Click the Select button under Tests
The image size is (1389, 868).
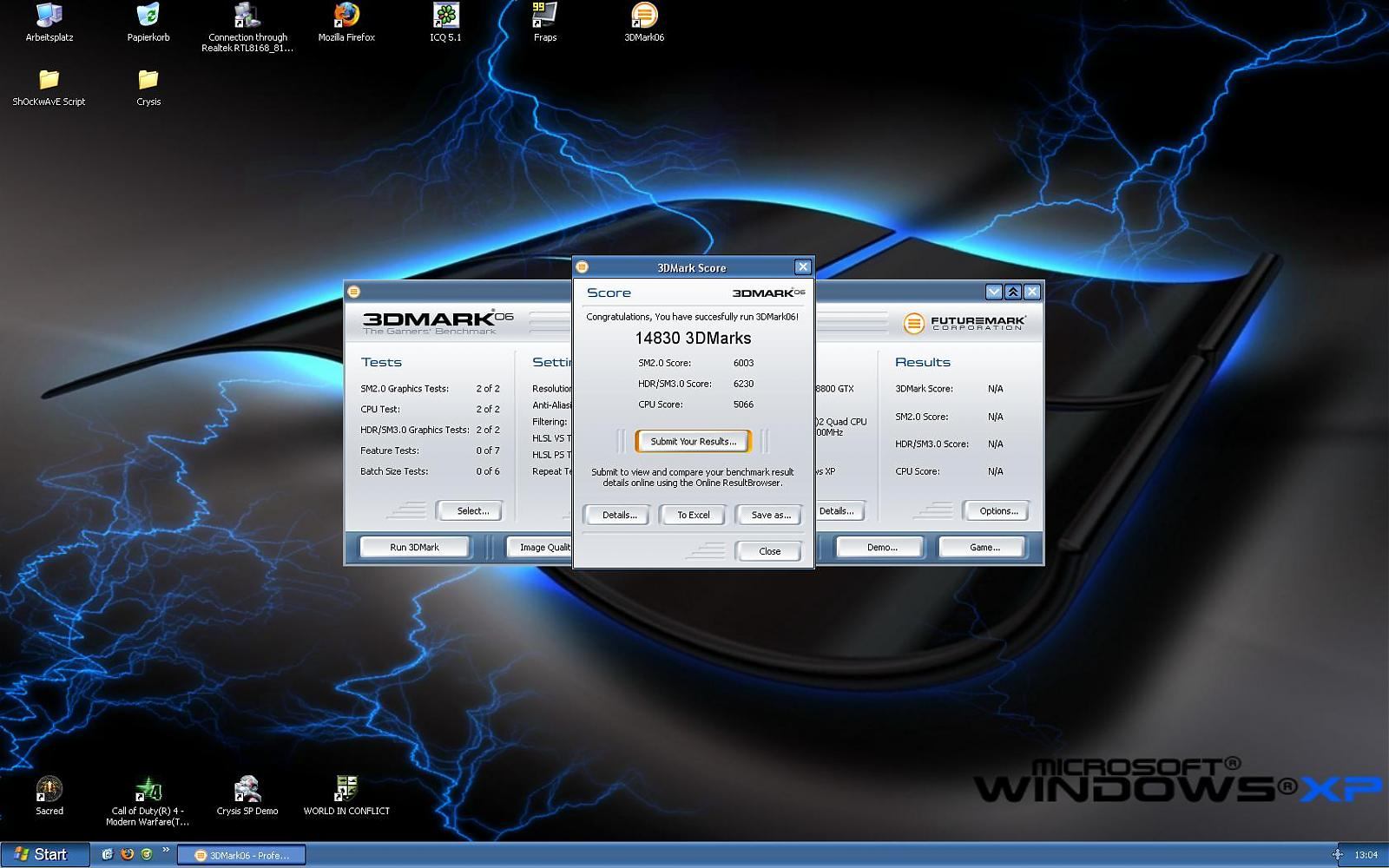470,510
